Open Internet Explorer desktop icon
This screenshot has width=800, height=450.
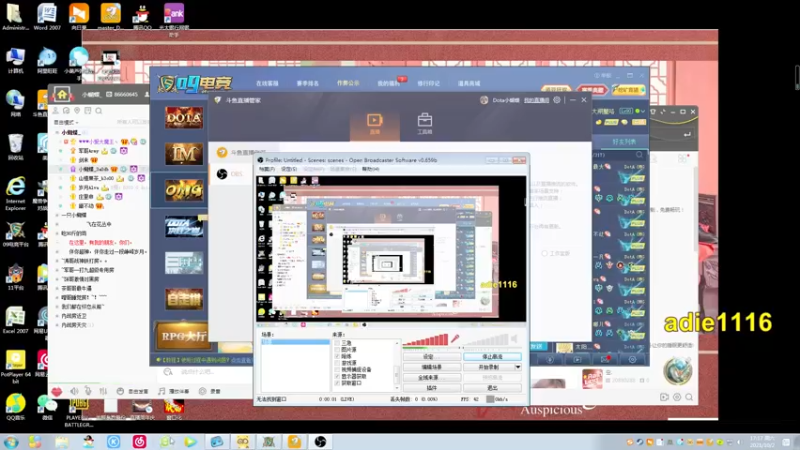[15, 194]
